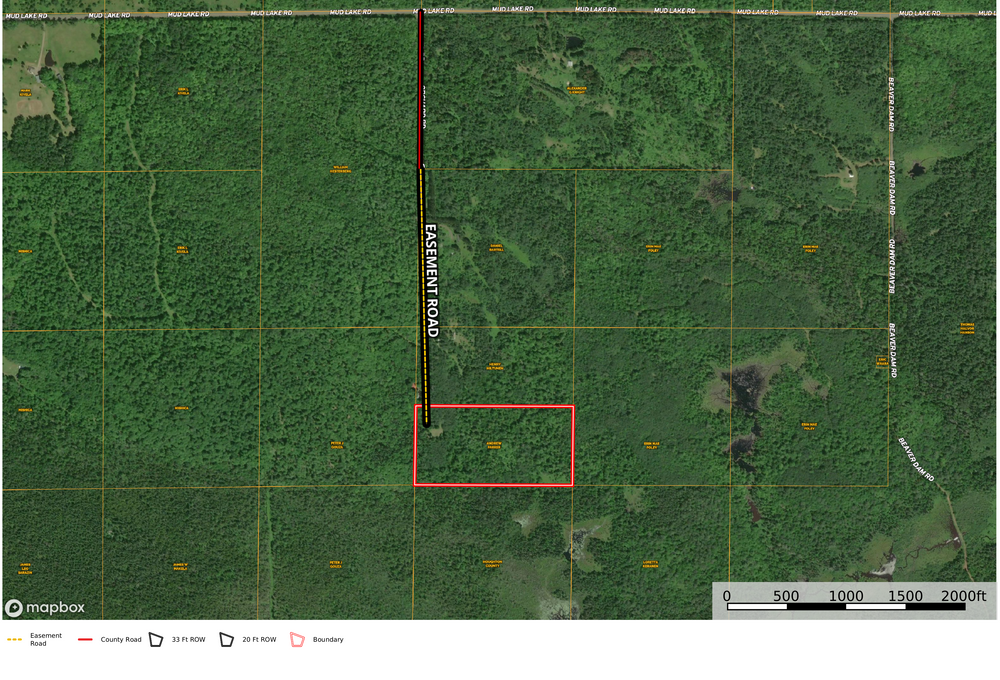Click the 33 Ft ROW polygon icon
The width and height of the screenshot is (1000, 680).
tap(156, 639)
